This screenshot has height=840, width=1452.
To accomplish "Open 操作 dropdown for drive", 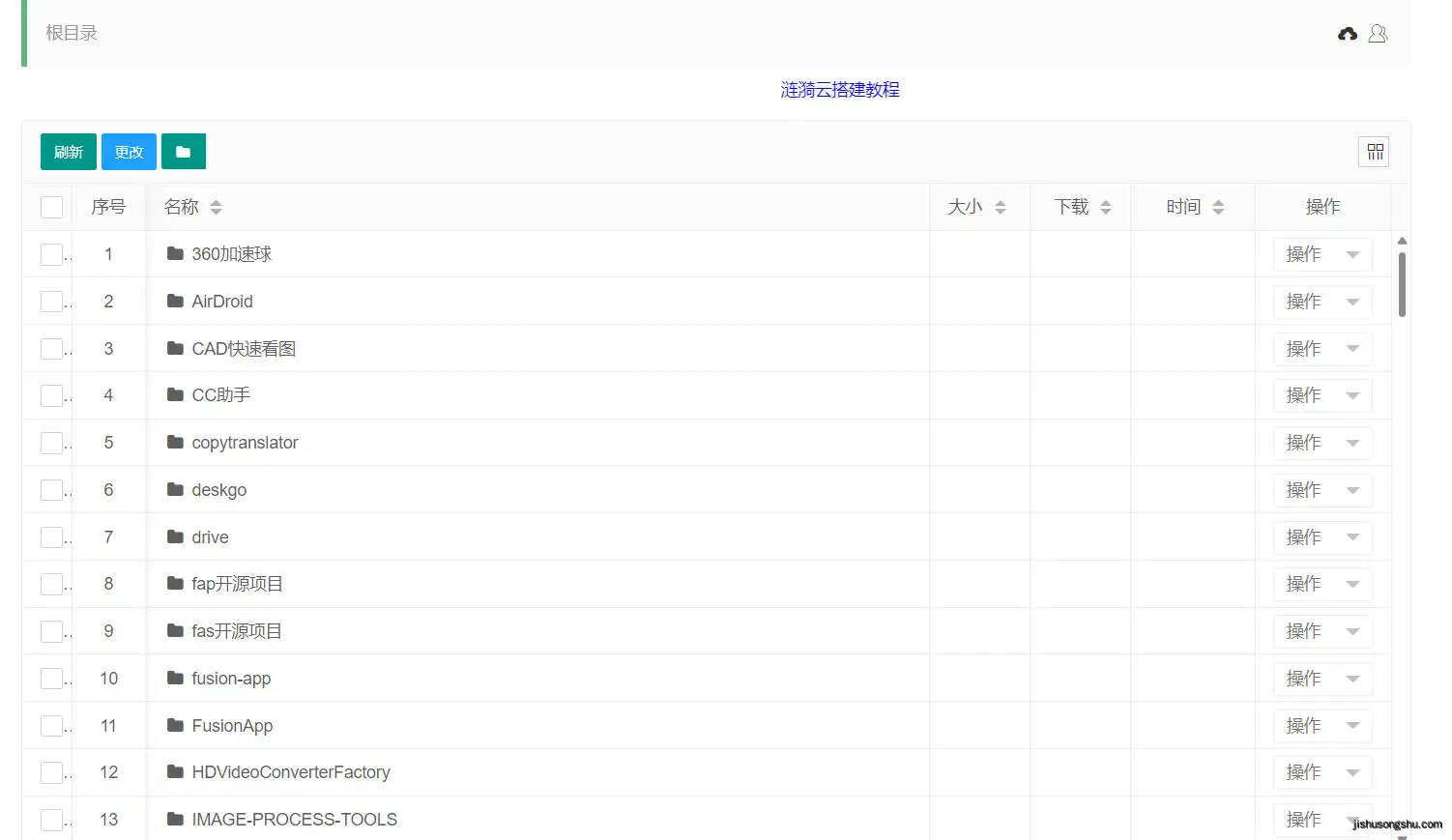I will [1322, 537].
